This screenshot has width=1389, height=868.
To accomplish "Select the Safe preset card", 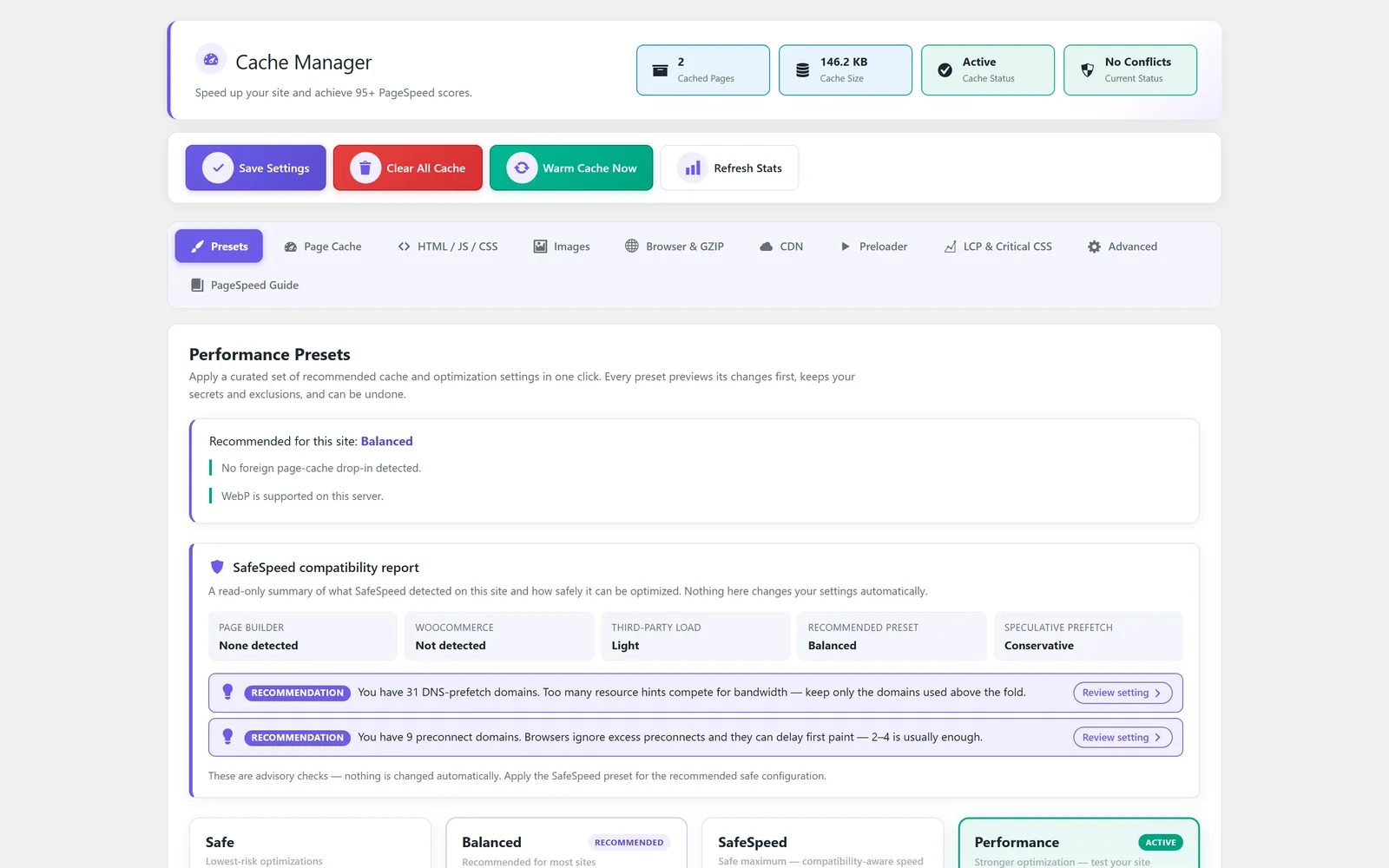I will (310, 843).
